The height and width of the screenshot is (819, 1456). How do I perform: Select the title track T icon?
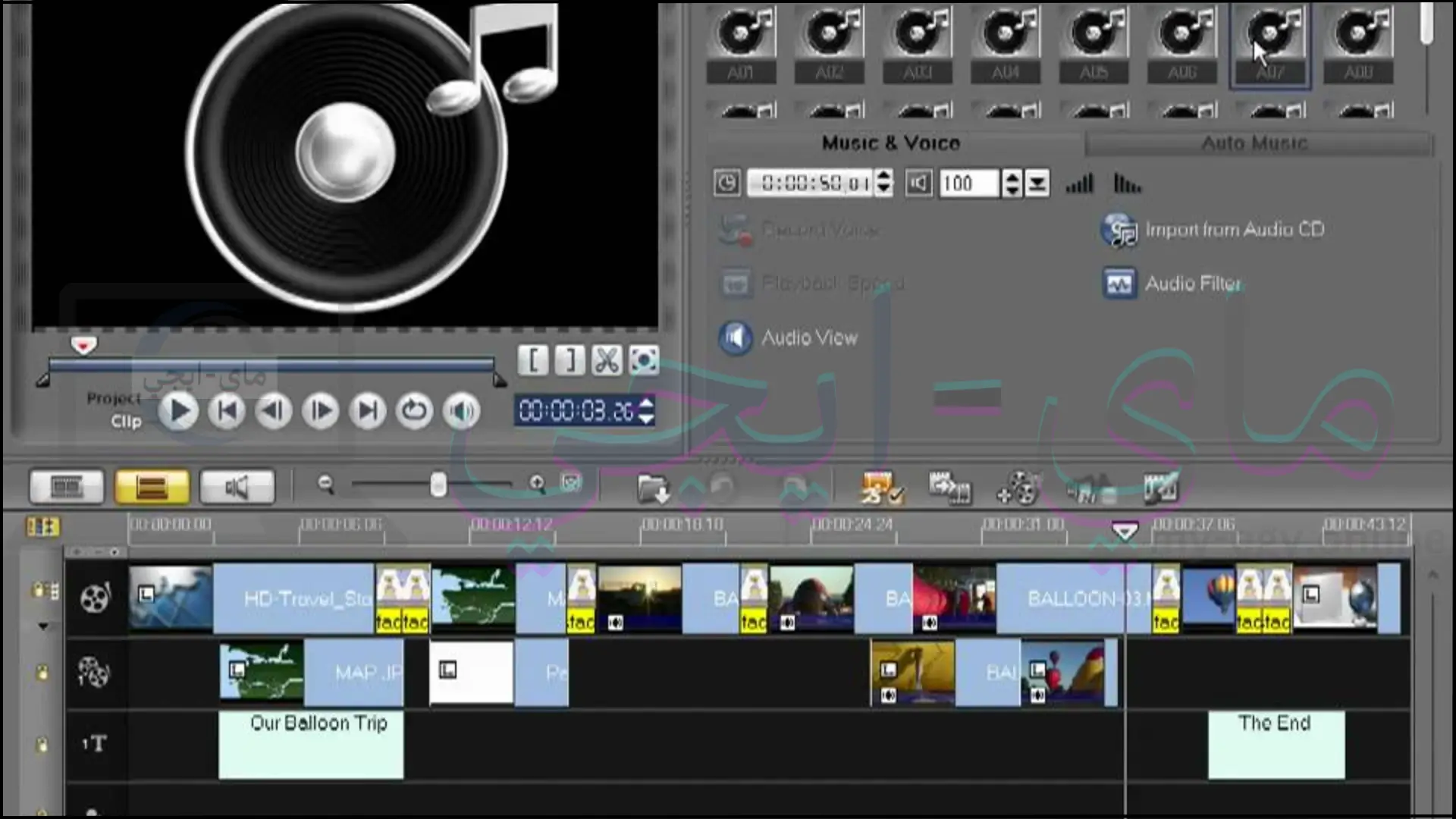click(x=94, y=744)
